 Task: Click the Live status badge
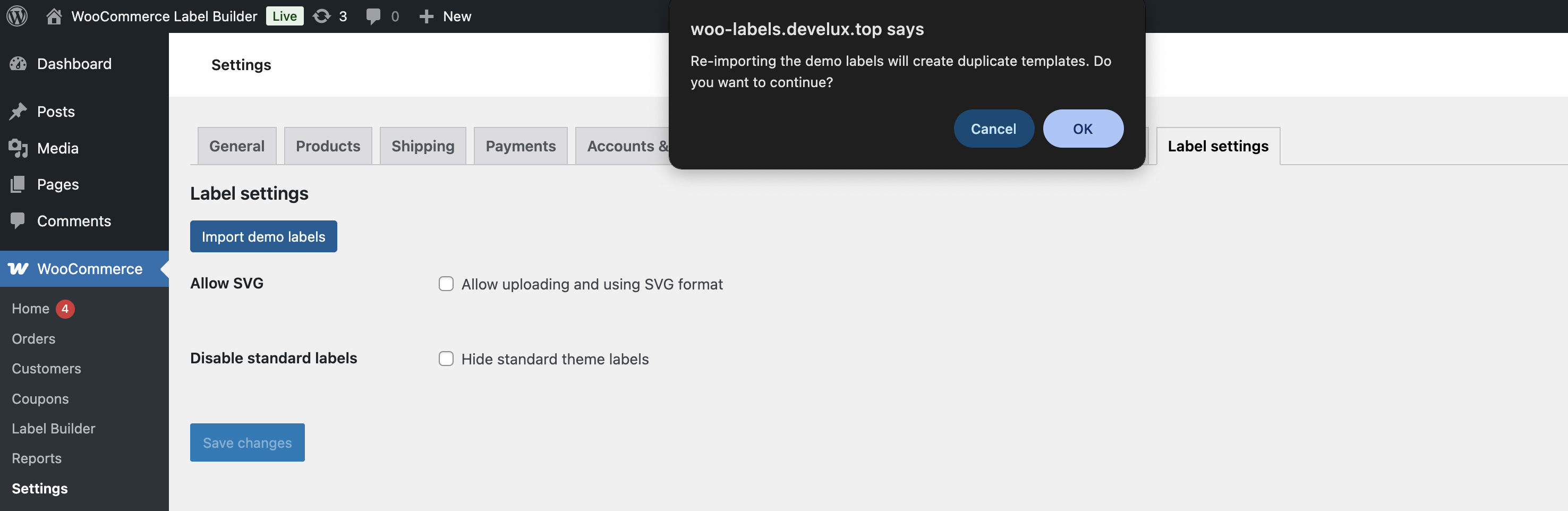point(285,16)
